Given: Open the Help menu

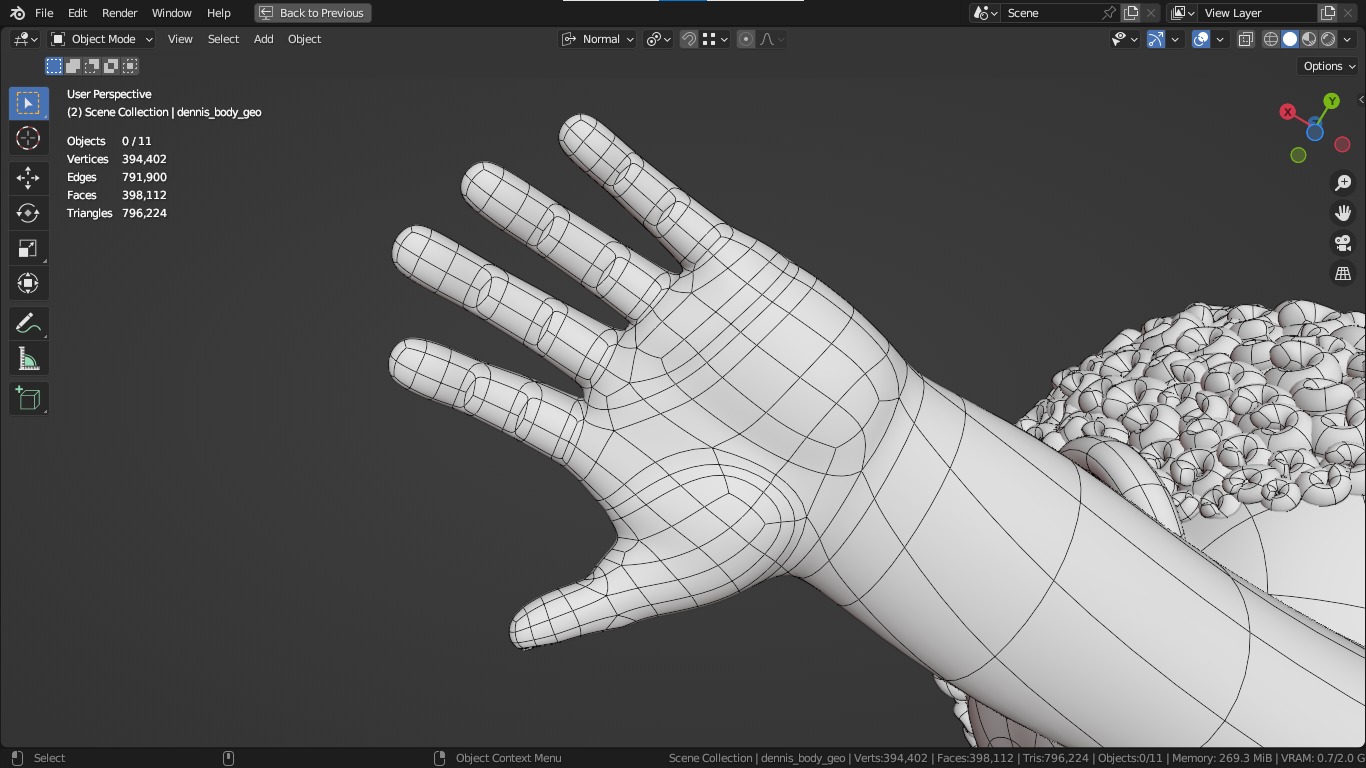Looking at the screenshot, I should click(x=218, y=13).
